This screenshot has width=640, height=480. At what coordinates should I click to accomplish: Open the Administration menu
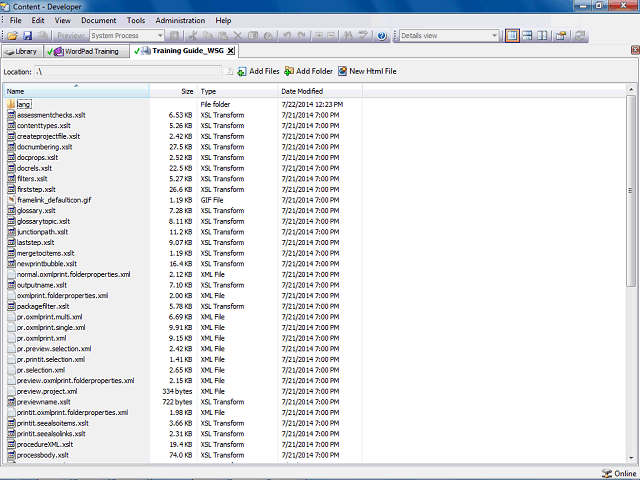(180, 20)
